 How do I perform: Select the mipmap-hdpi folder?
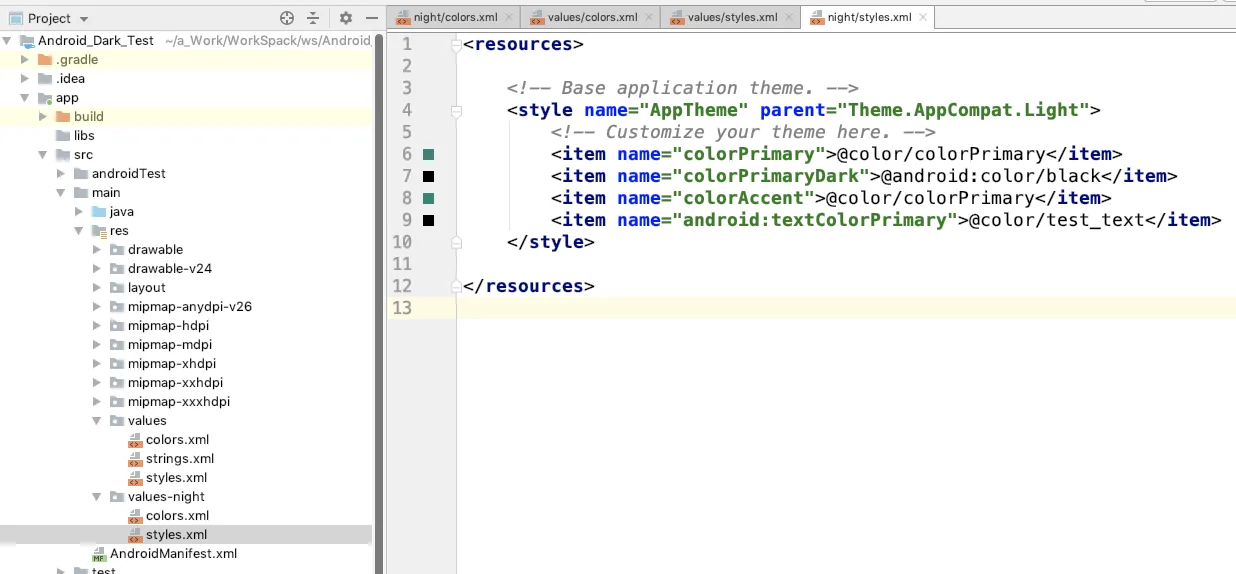(168, 326)
